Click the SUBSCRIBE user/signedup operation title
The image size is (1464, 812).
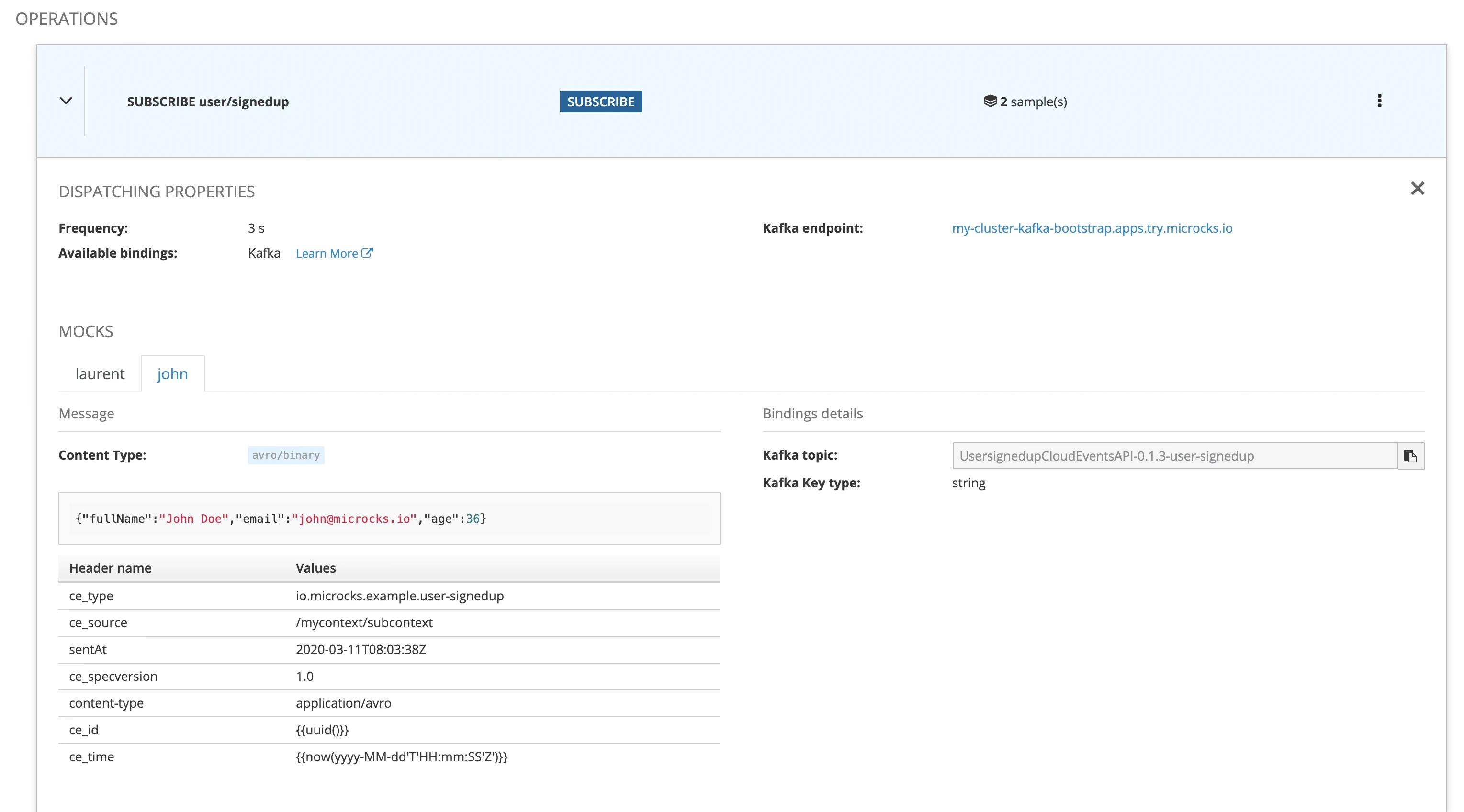207,101
